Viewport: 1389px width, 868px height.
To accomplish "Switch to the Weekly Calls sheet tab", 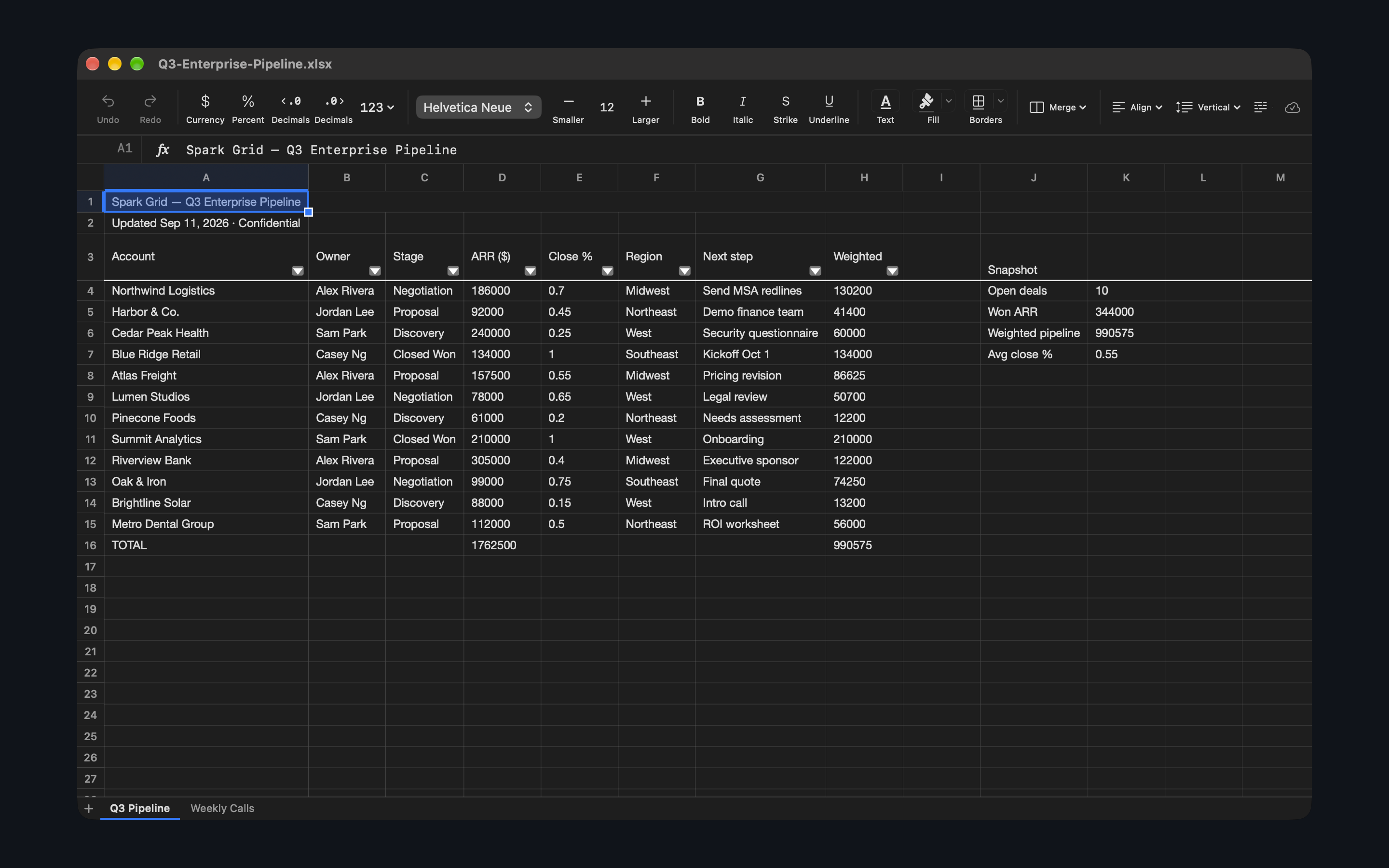I will (222, 808).
